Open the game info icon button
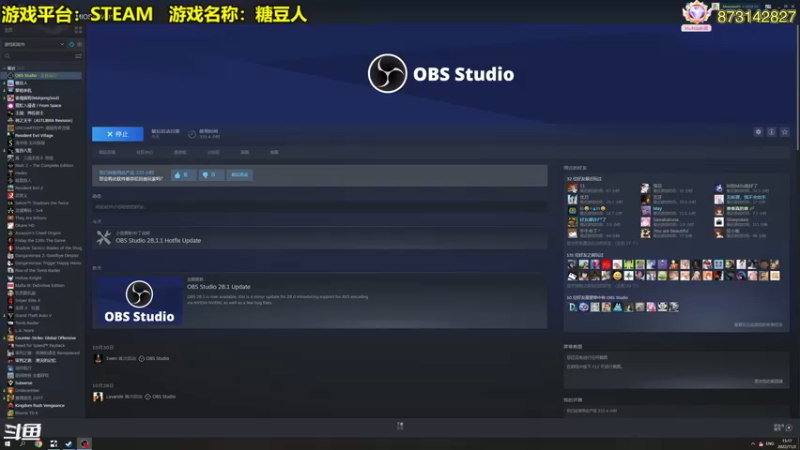The height and width of the screenshot is (450, 800). (771, 132)
